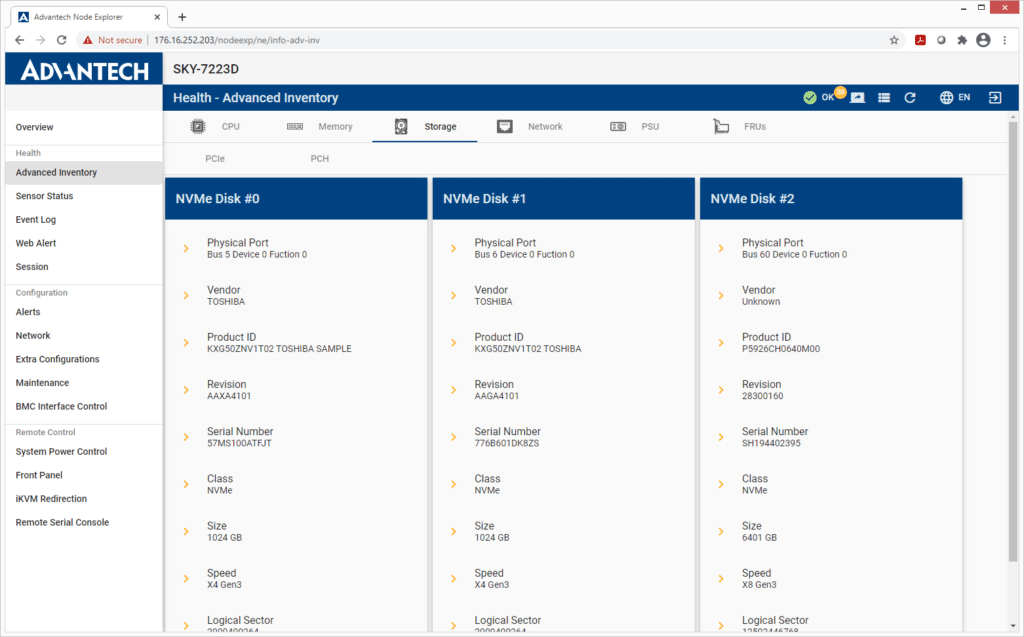The image size is (1024, 637).
Task: Open the browser extensions puzzle icon
Action: [962, 40]
